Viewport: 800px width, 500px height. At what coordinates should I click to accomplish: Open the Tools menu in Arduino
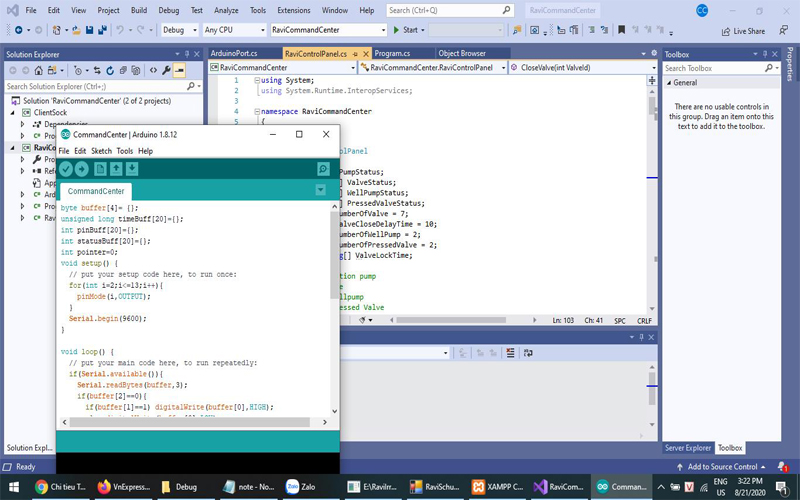click(x=124, y=151)
